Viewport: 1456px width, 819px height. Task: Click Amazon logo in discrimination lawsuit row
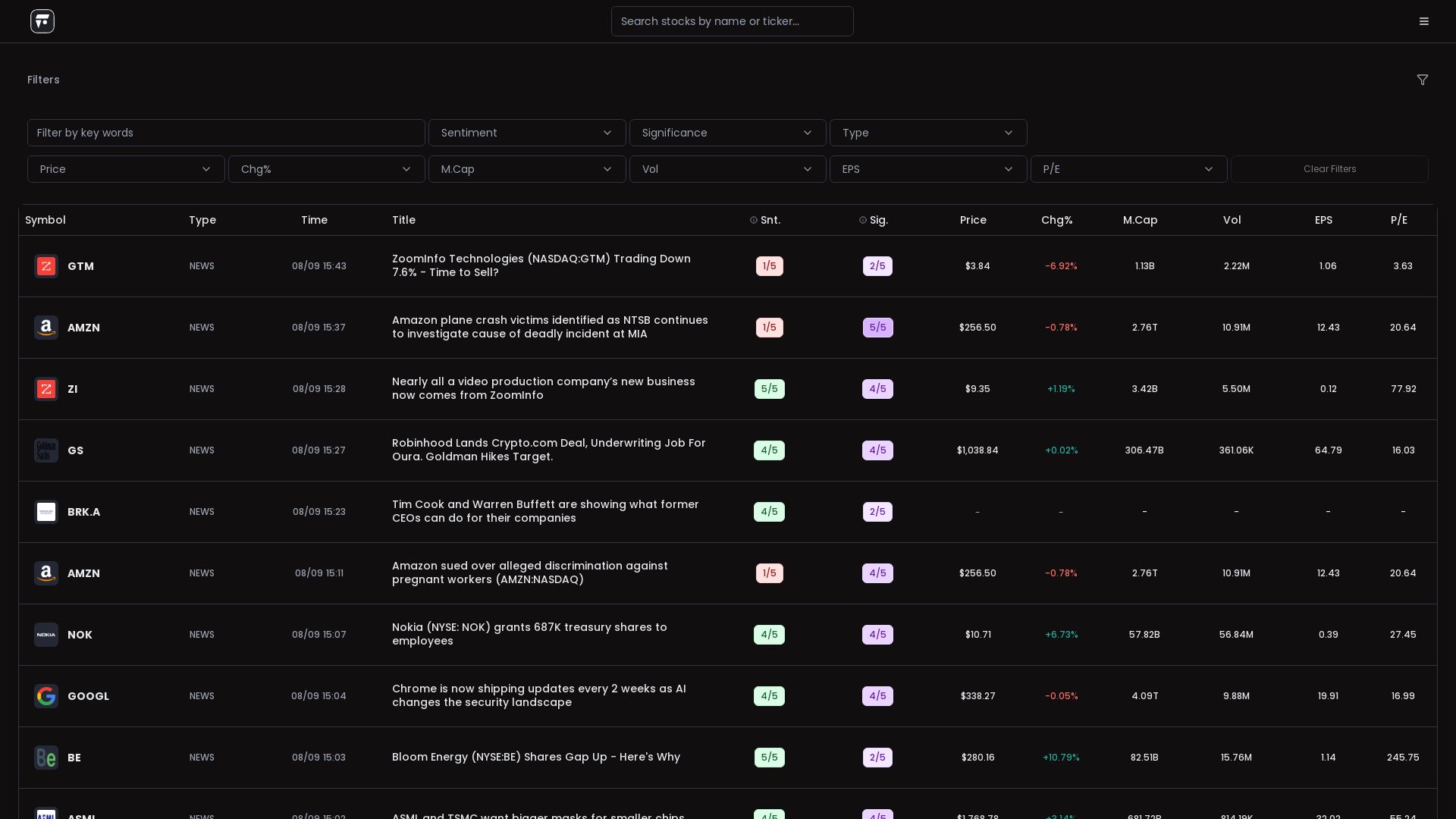[x=46, y=573]
